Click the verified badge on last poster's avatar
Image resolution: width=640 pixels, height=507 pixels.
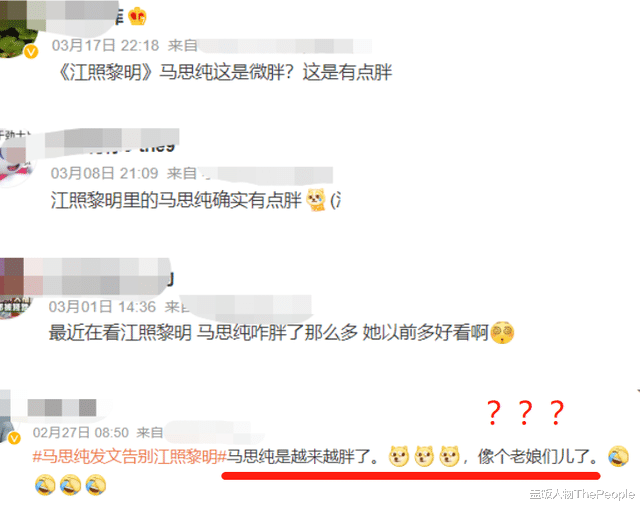(x=14, y=438)
